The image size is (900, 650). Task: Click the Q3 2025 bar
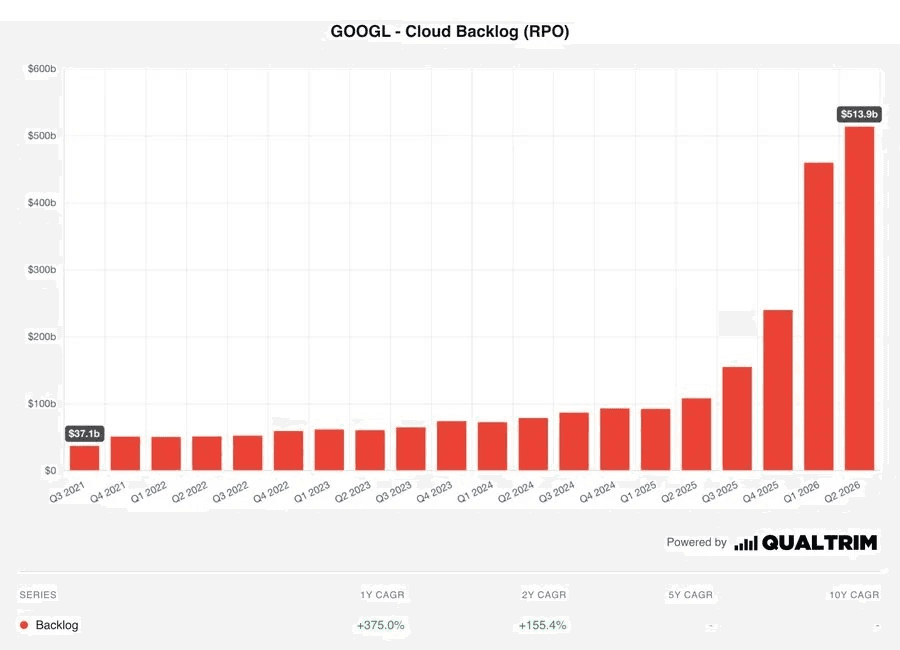tap(737, 419)
